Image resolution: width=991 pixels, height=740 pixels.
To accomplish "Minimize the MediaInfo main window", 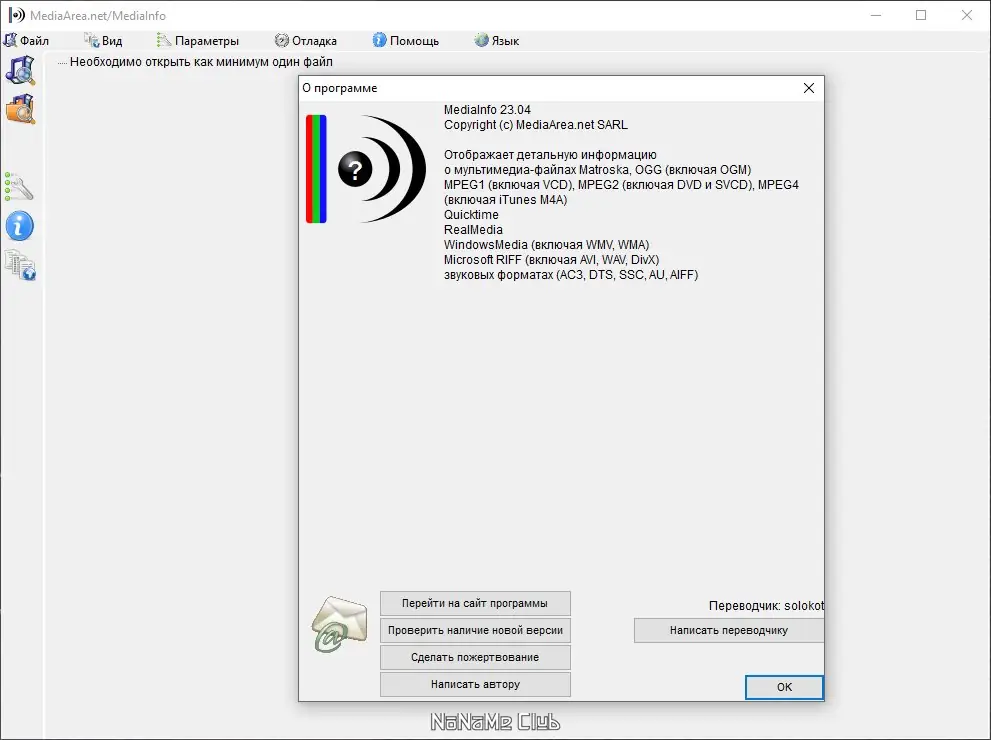I will pyautogui.click(x=876, y=15).
